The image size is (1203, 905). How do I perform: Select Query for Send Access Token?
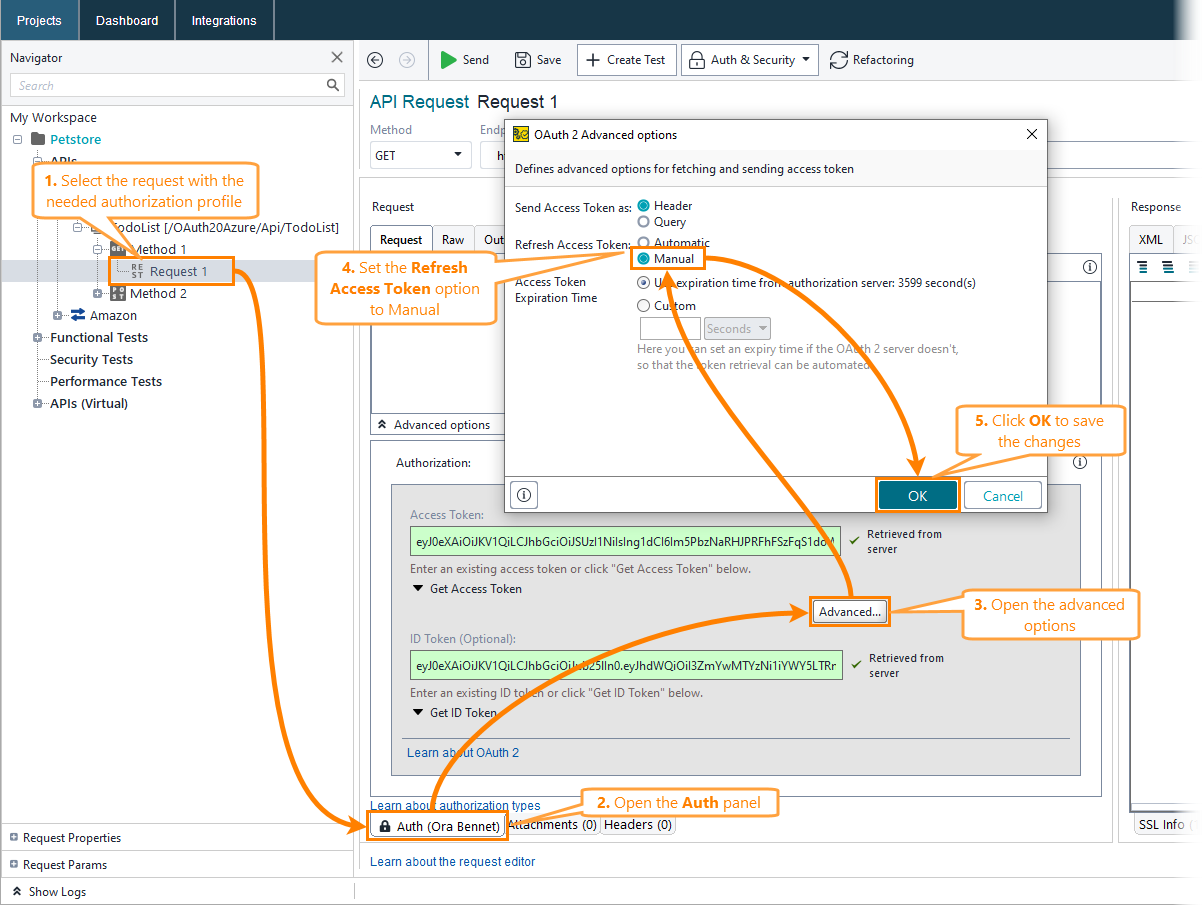(644, 222)
